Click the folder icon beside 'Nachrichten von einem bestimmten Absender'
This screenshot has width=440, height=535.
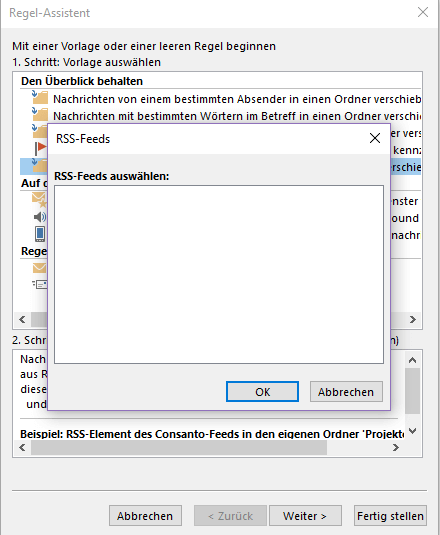40,97
